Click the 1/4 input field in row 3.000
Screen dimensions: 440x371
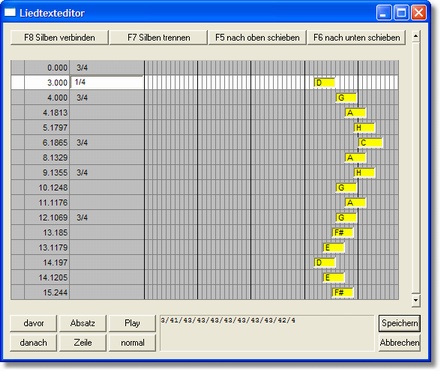pyautogui.click(x=107, y=82)
